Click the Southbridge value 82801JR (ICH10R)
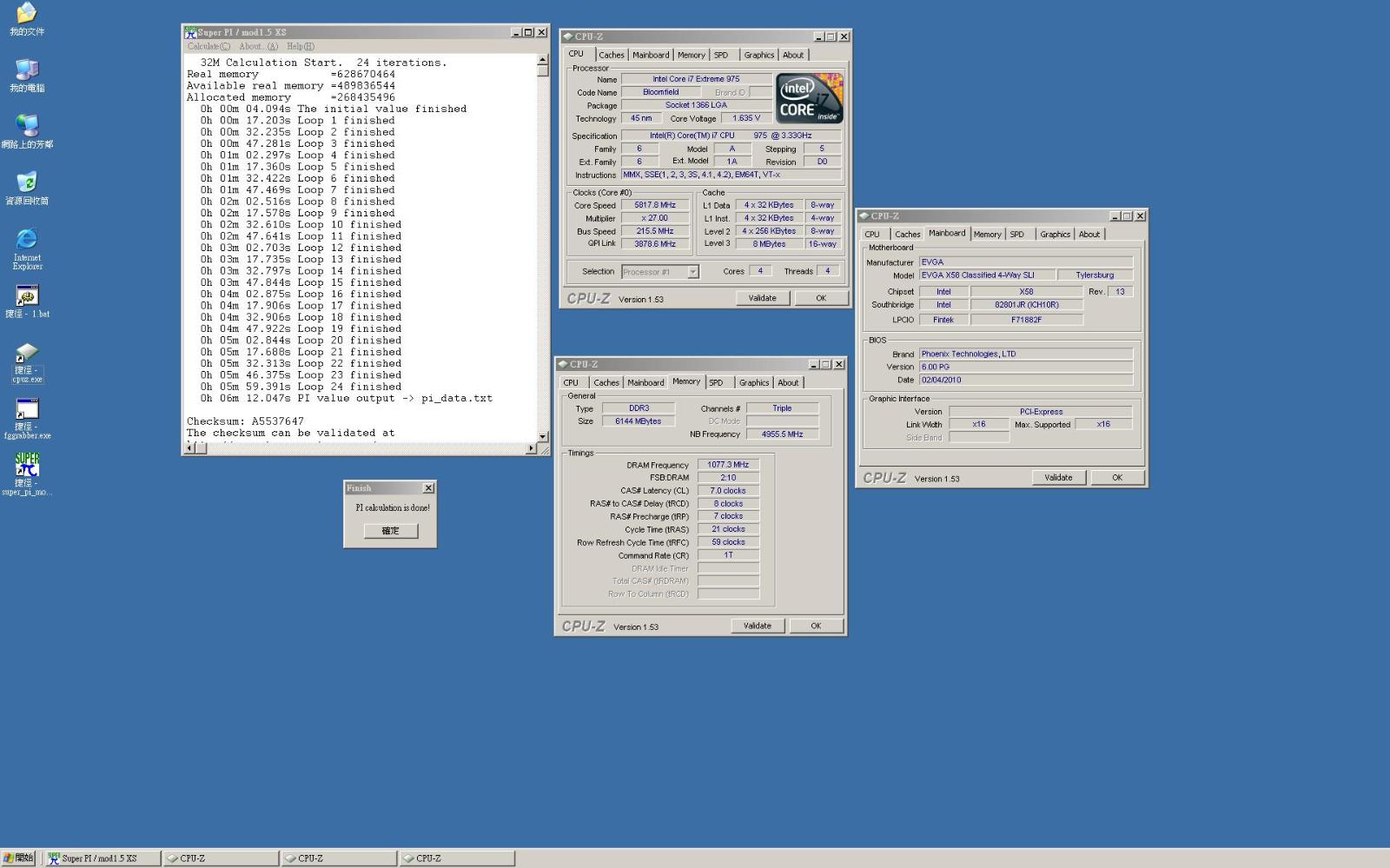 click(x=1027, y=305)
